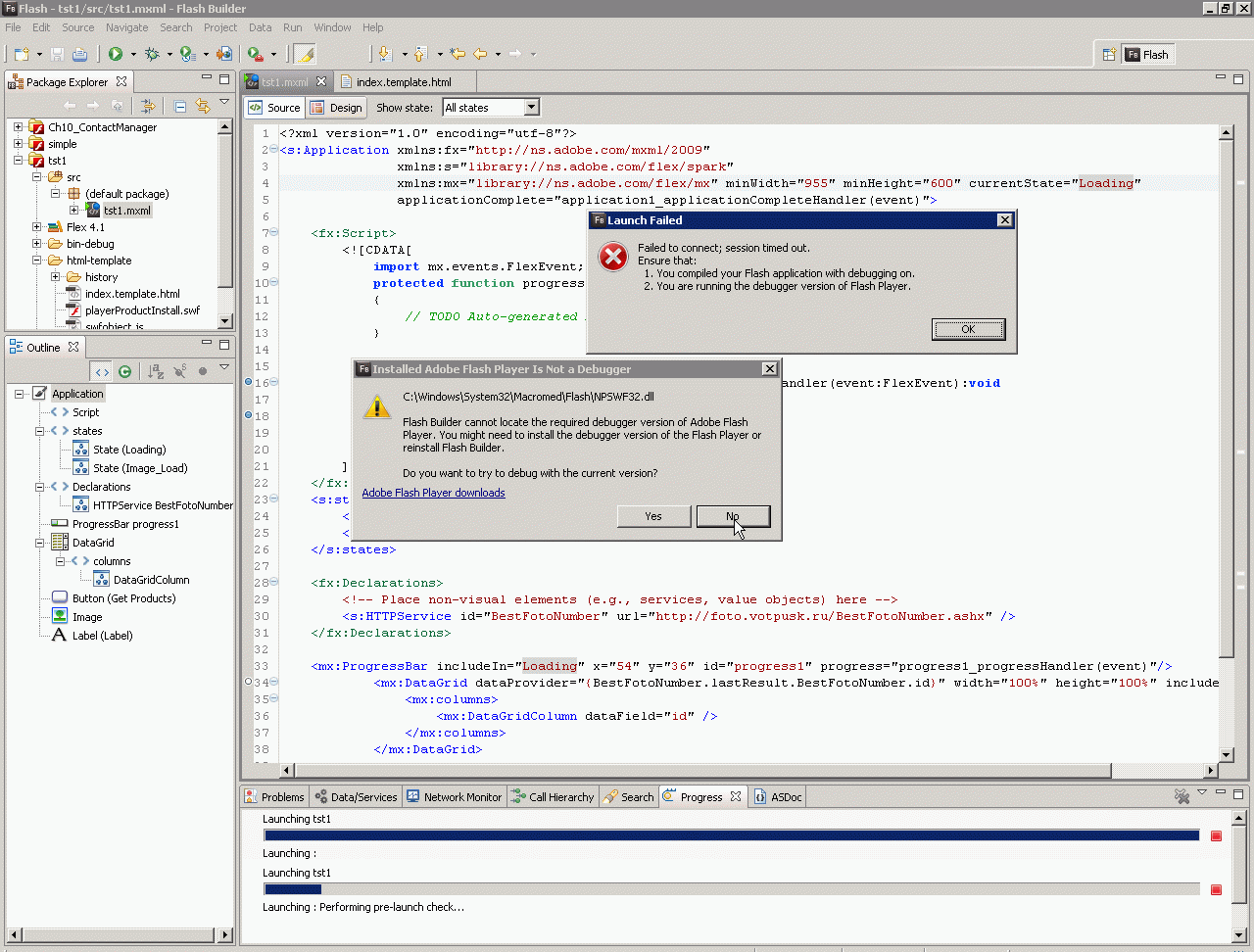Toggle the Outline MXML tag view button
Screen dimensions: 1254x952
click(102, 371)
